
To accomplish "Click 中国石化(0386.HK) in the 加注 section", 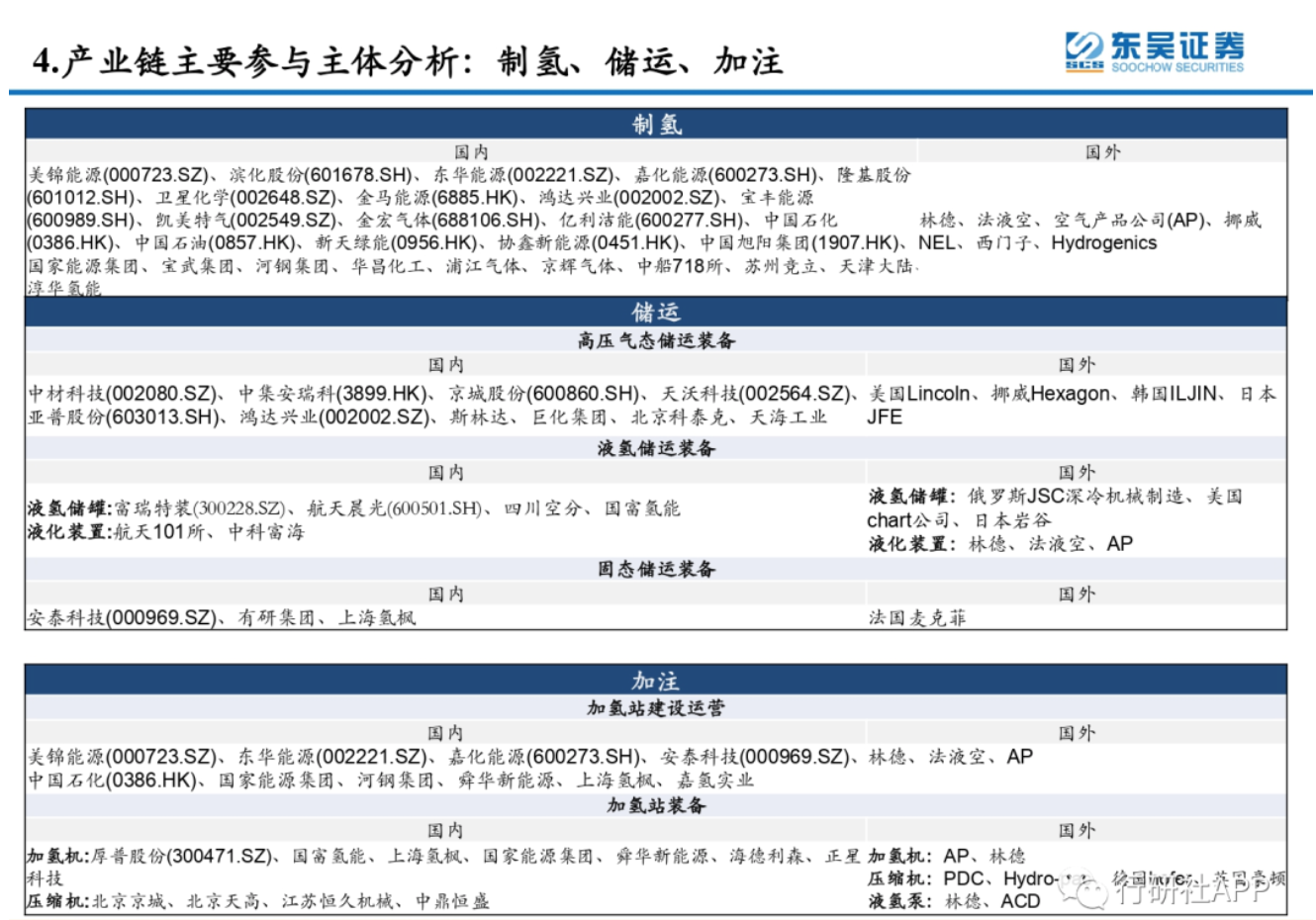I will coord(112,780).
